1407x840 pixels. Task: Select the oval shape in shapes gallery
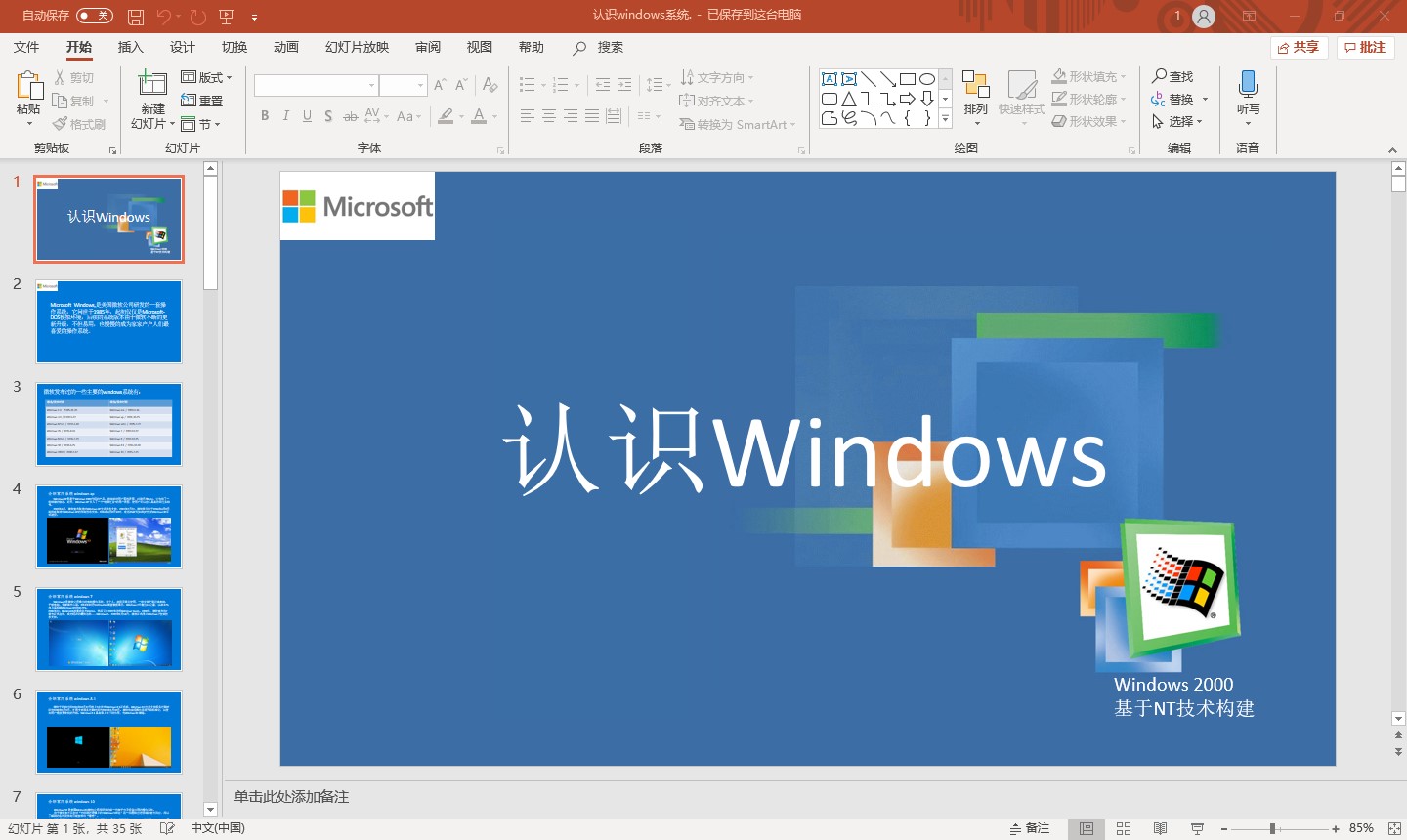[x=927, y=78]
